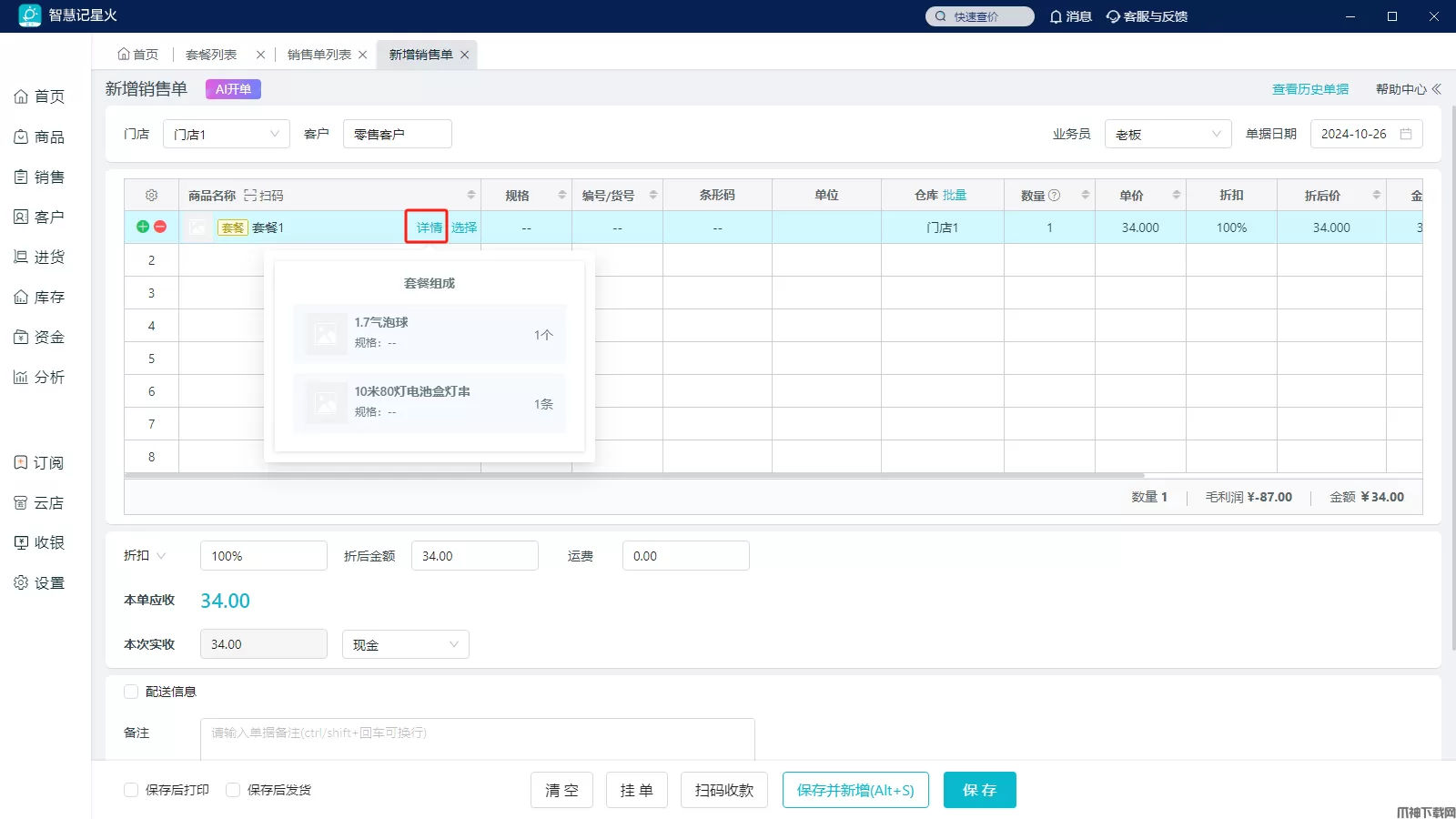Enable print after saving checkbox

[x=131, y=790]
